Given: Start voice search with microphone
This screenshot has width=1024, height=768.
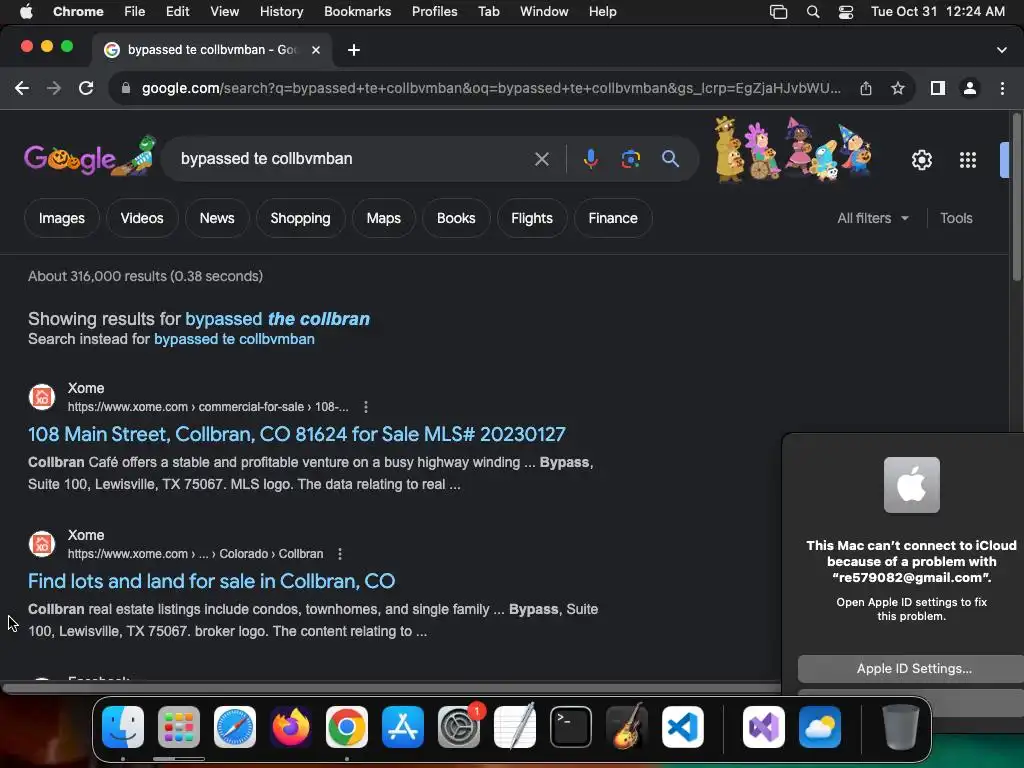Looking at the screenshot, I should (x=590, y=159).
